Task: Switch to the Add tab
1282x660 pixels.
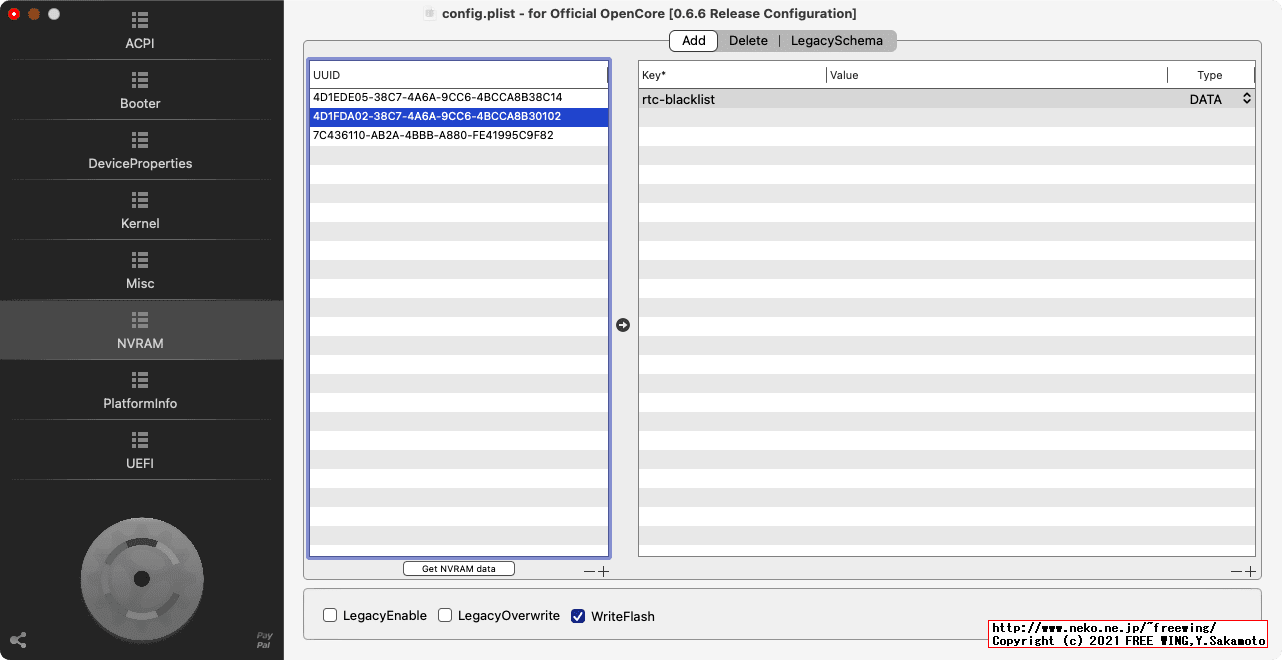Action: tap(693, 41)
